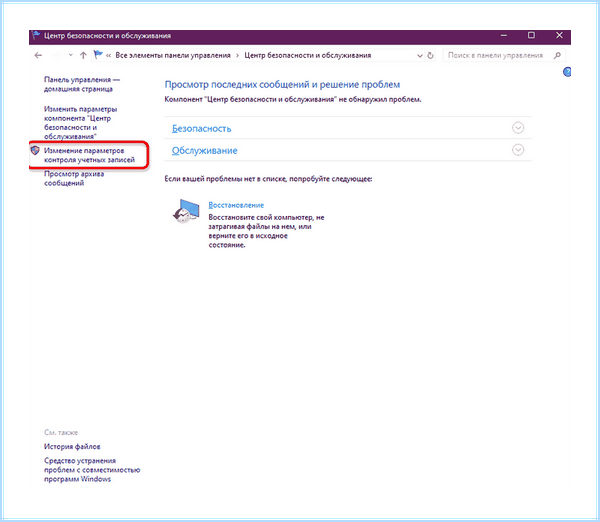Click the flag icon in the address bar
Screen dimensions: 600x522
[x=98, y=55]
